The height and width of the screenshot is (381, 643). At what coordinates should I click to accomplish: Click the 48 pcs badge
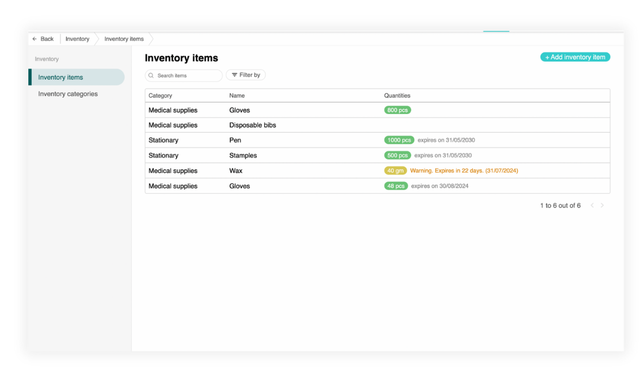[396, 186]
